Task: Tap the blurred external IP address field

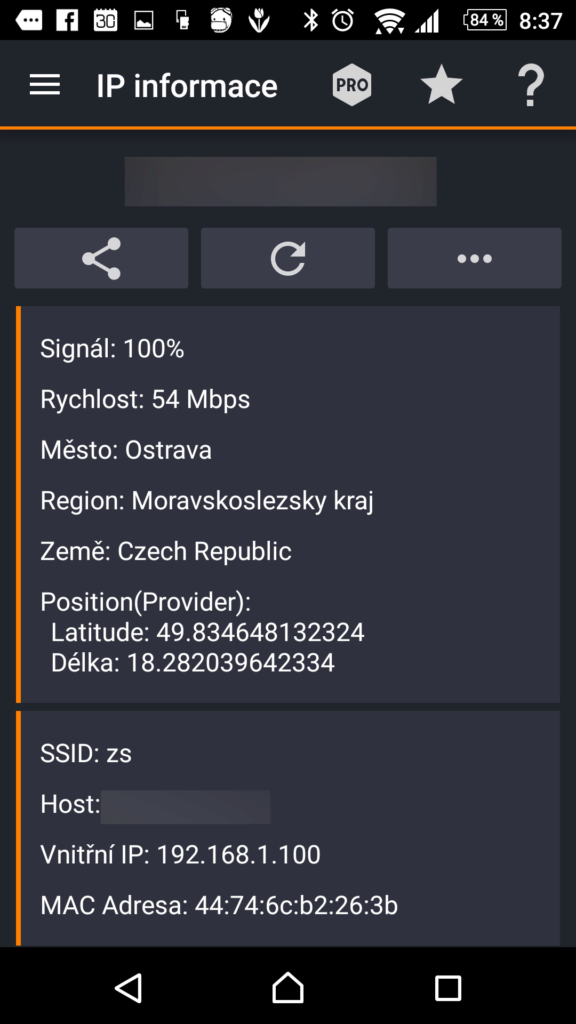Action: tap(281, 181)
